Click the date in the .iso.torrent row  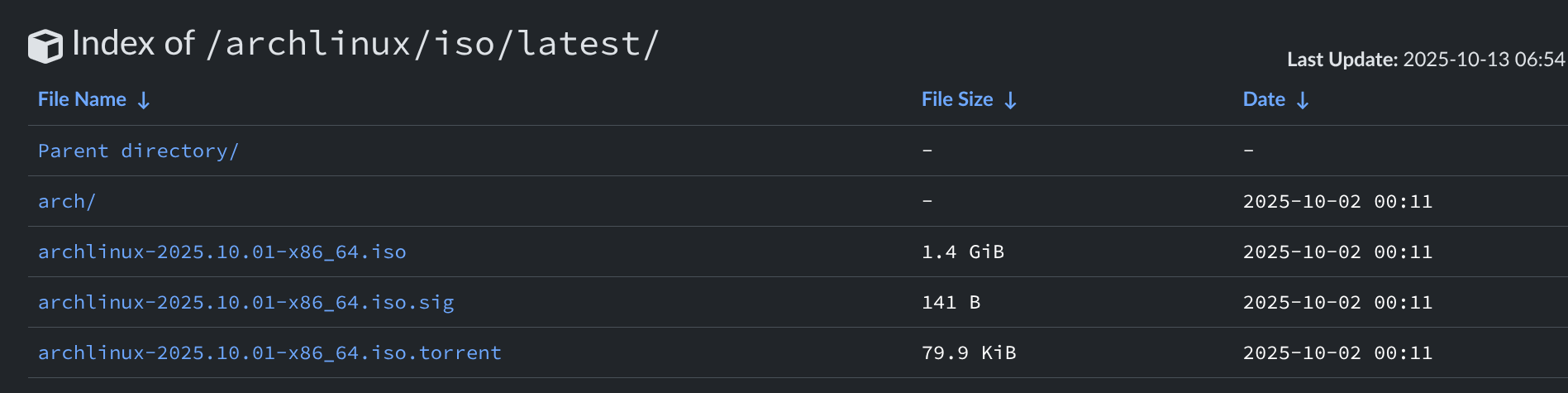[x=1337, y=352]
